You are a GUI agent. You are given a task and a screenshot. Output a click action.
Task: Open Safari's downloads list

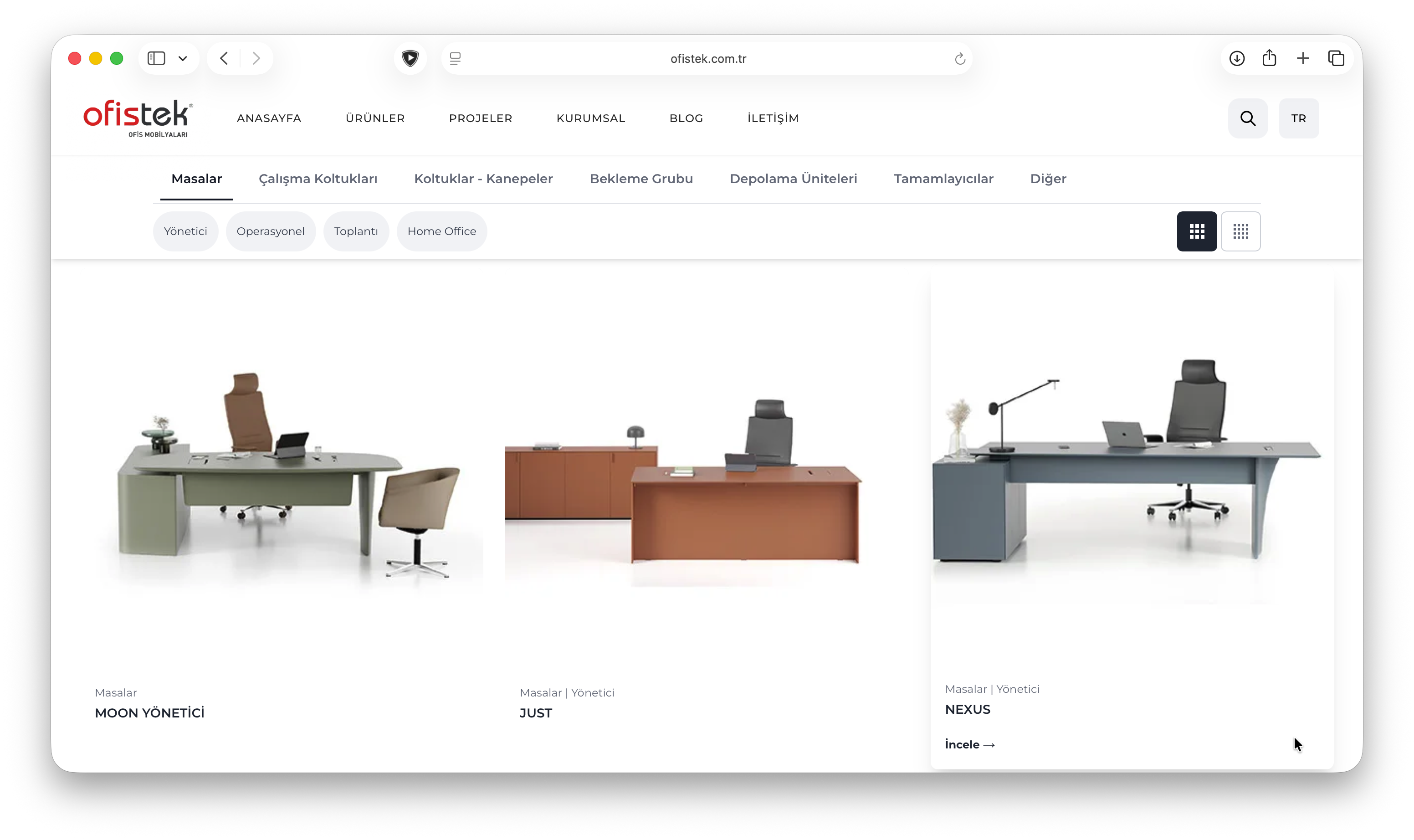click(x=1237, y=58)
